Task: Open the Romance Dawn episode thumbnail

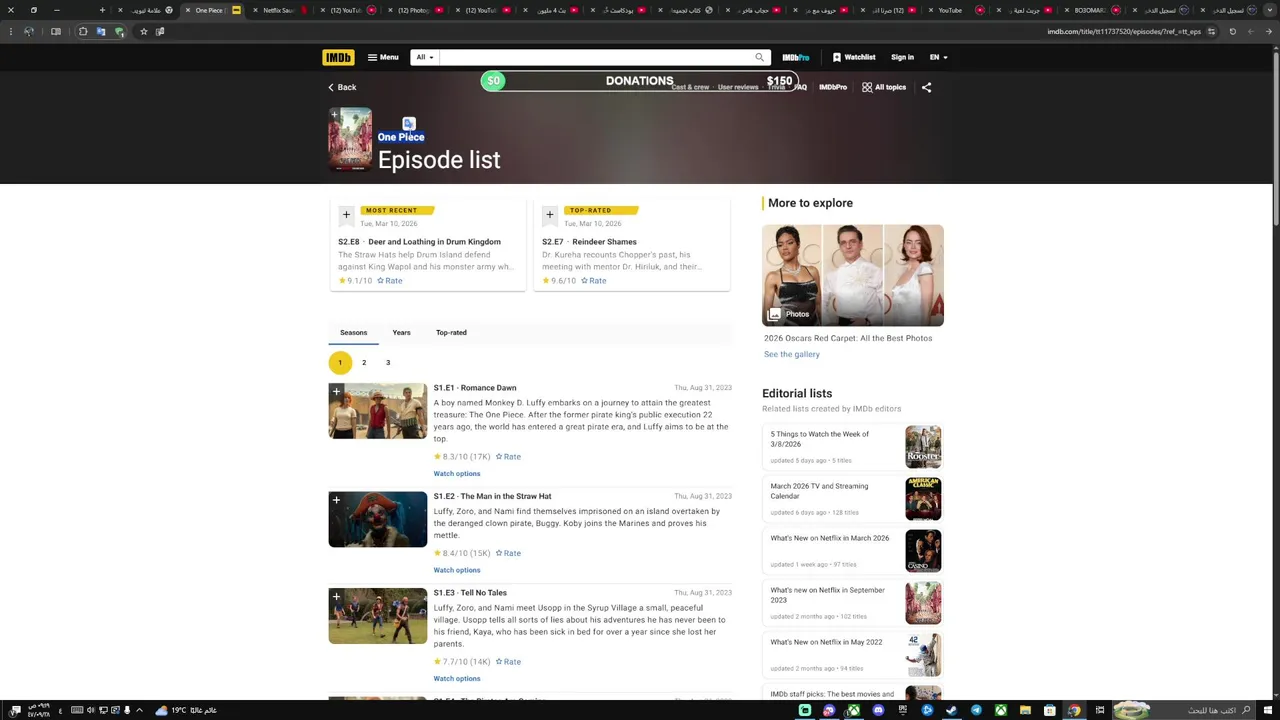Action: (x=378, y=411)
